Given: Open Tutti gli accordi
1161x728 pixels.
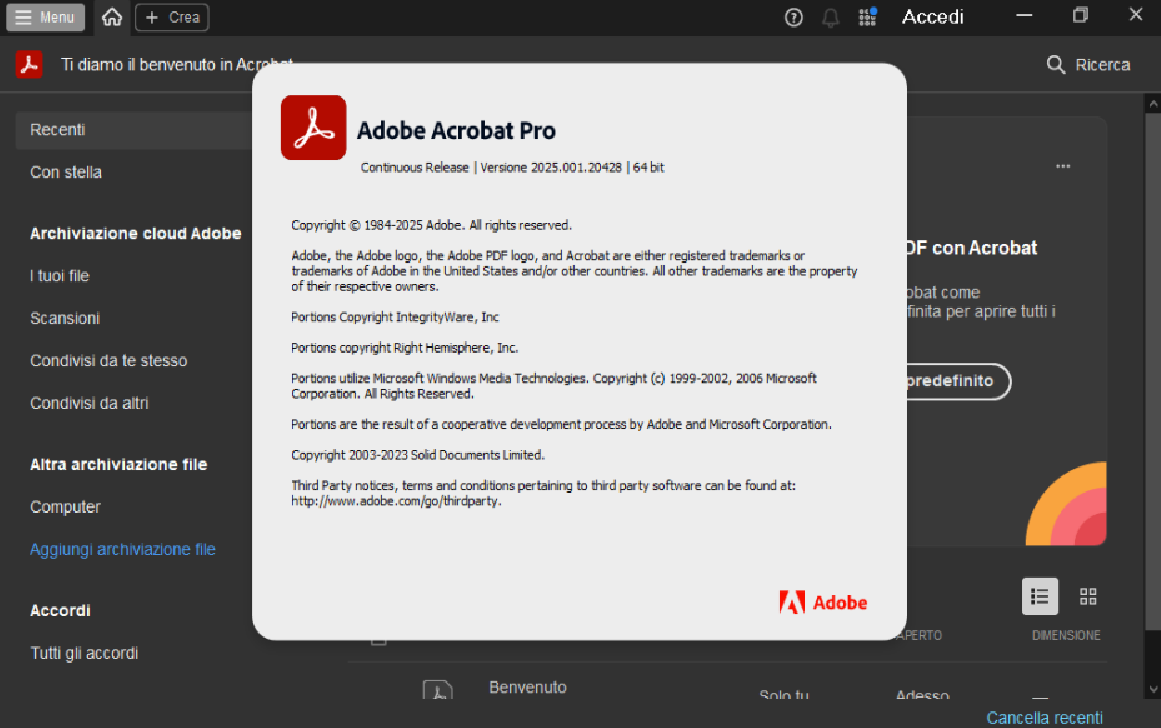Looking at the screenshot, I should 84,653.
